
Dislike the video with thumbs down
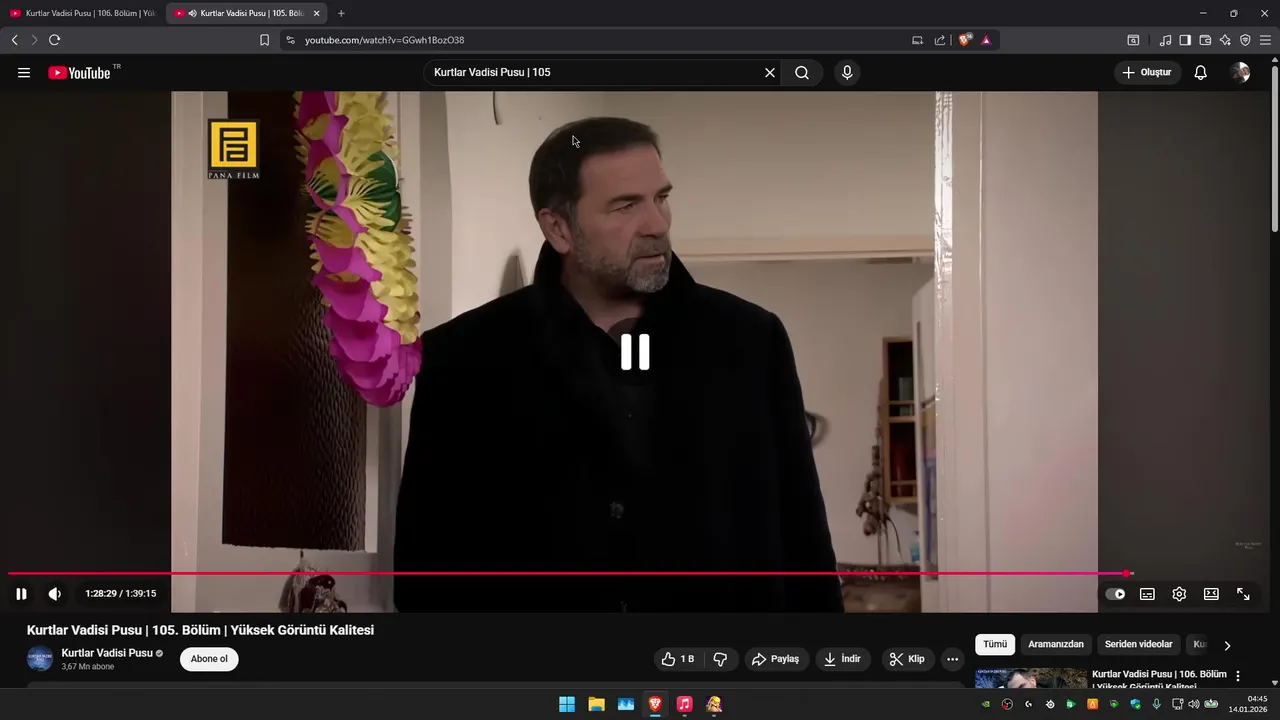click(720, 659)
